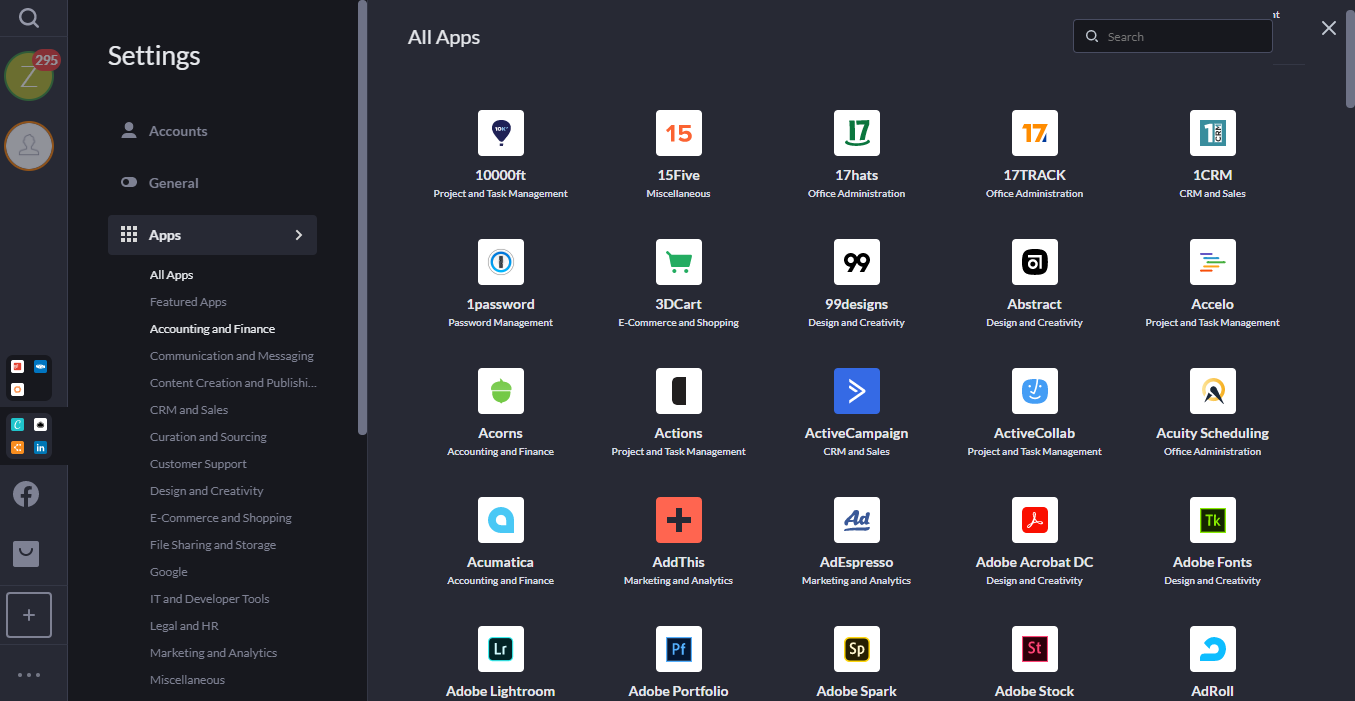The width and height of the screenshot is (1355, 701).
Task: Select the Adobe Fonts app icon
Action: tap(1213, 520)
